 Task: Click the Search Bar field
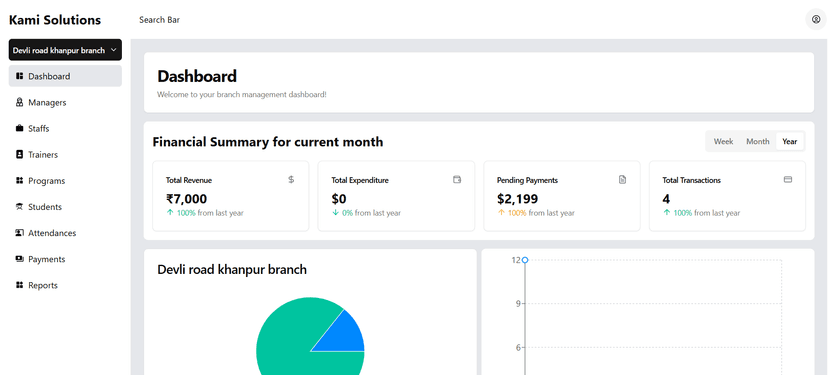pos(159,20)
